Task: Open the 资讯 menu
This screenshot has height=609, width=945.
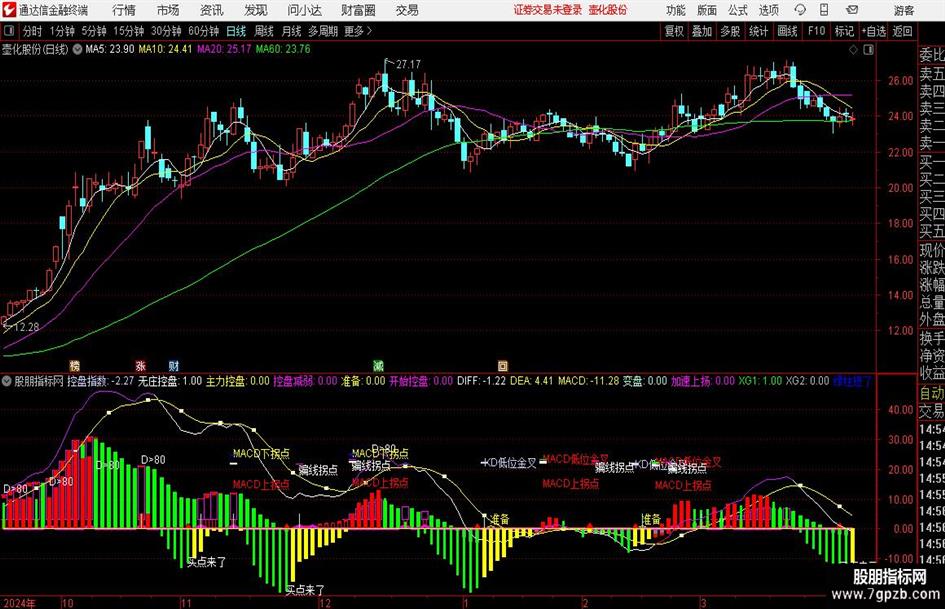Action: click(x=212, y=10)
